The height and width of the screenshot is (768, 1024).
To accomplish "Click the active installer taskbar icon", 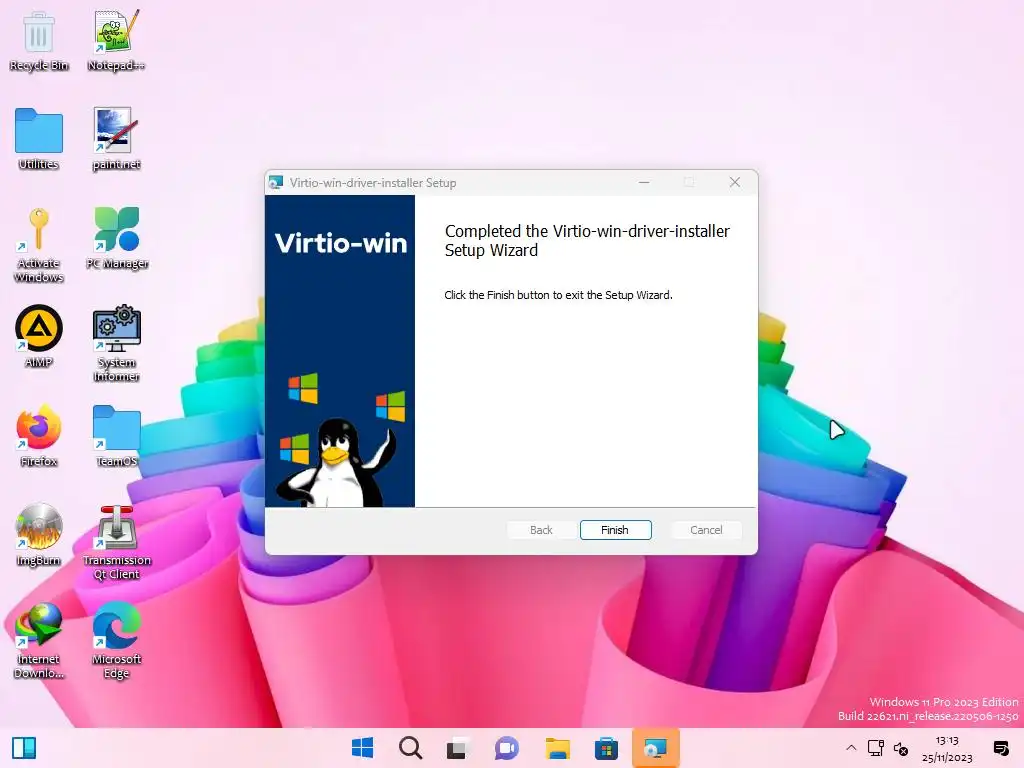I will (x=656, y=748).
